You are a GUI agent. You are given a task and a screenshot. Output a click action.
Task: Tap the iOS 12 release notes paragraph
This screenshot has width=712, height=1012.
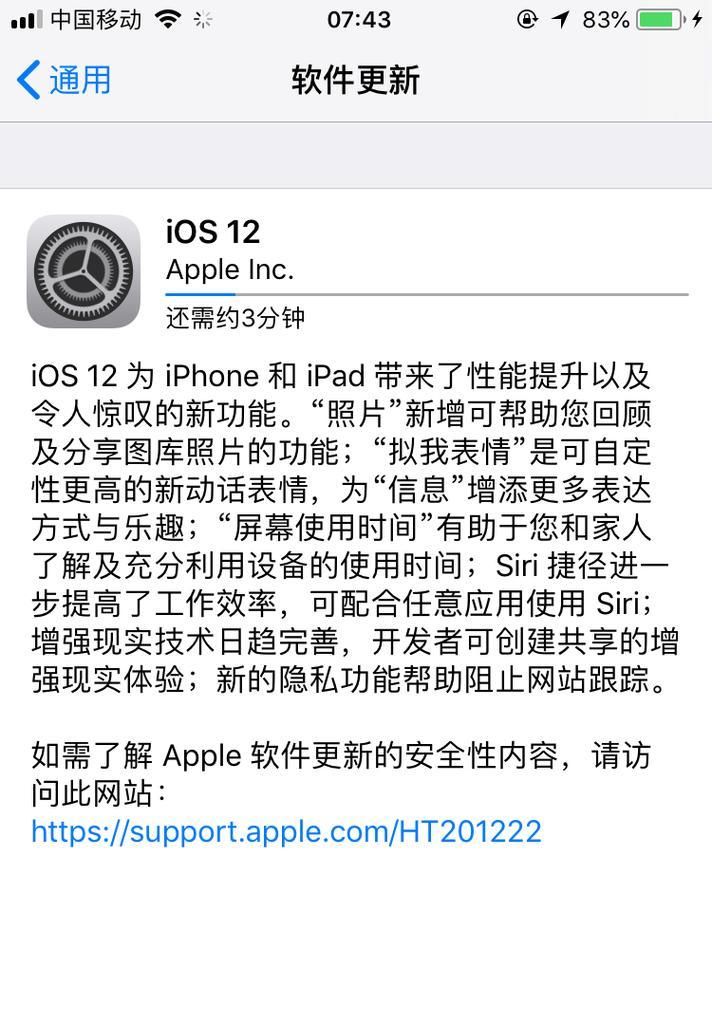(x=354, y=528)
